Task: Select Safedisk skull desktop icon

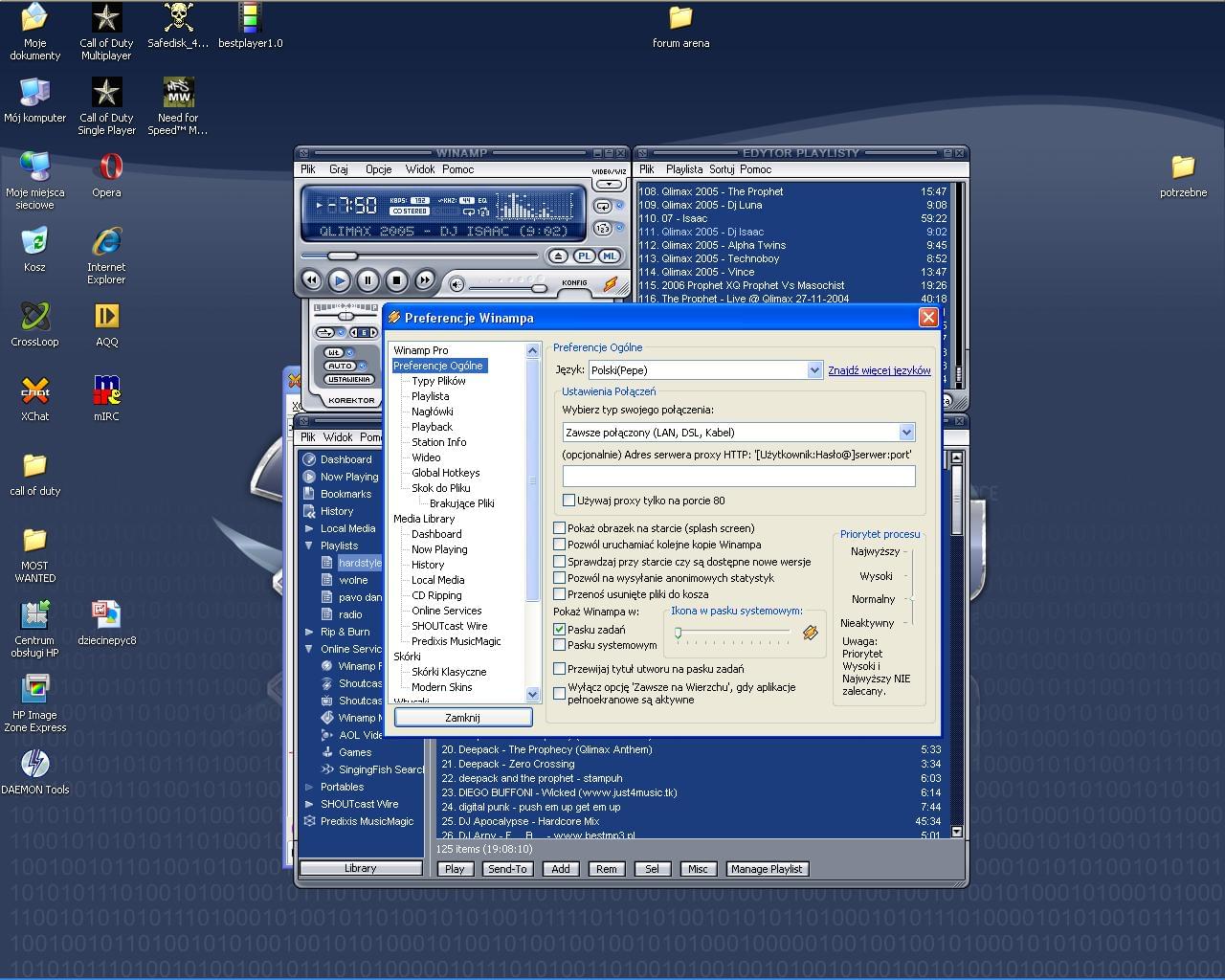Action: pos(178,26)
